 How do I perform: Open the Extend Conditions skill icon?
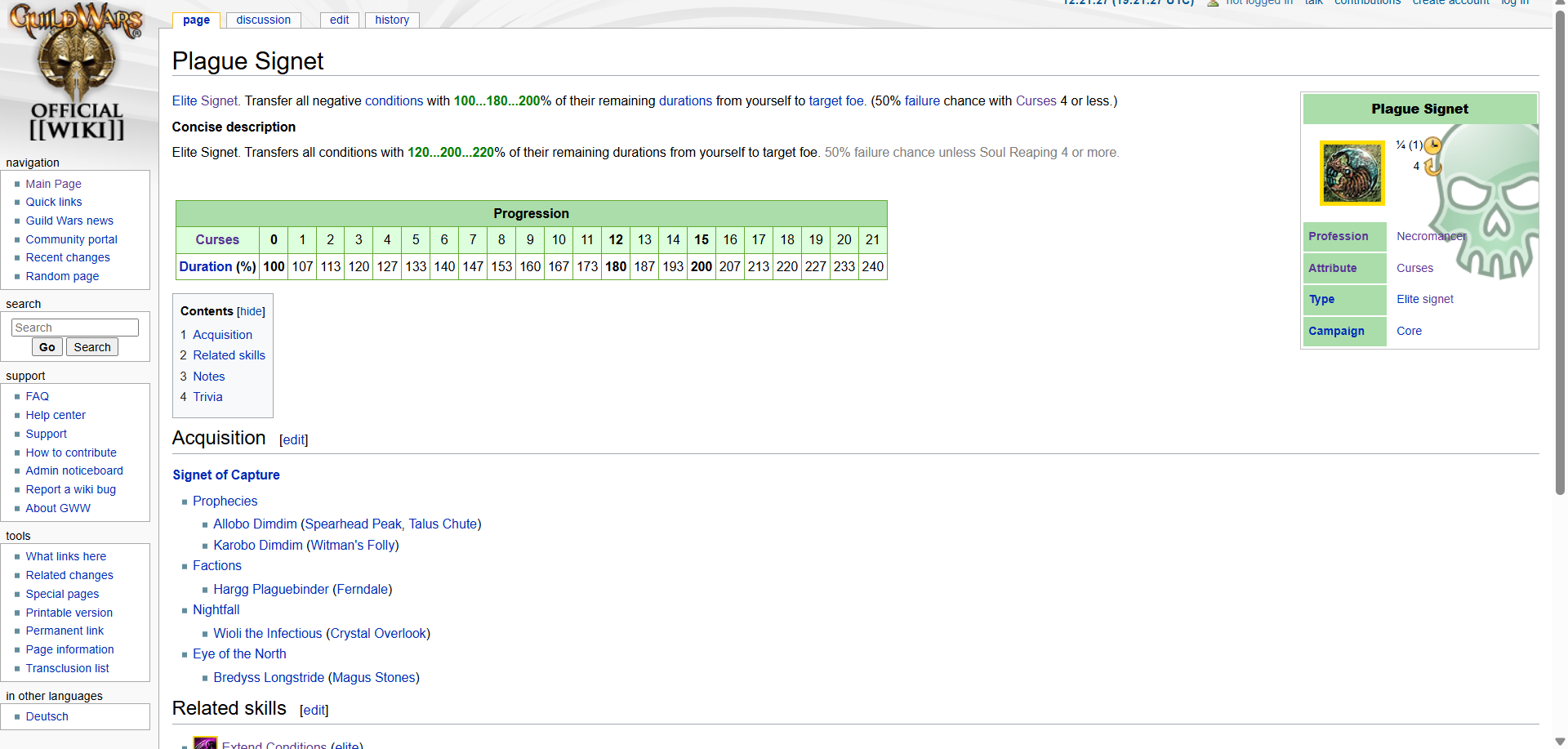pyautogui.click(x=205, y=742)
